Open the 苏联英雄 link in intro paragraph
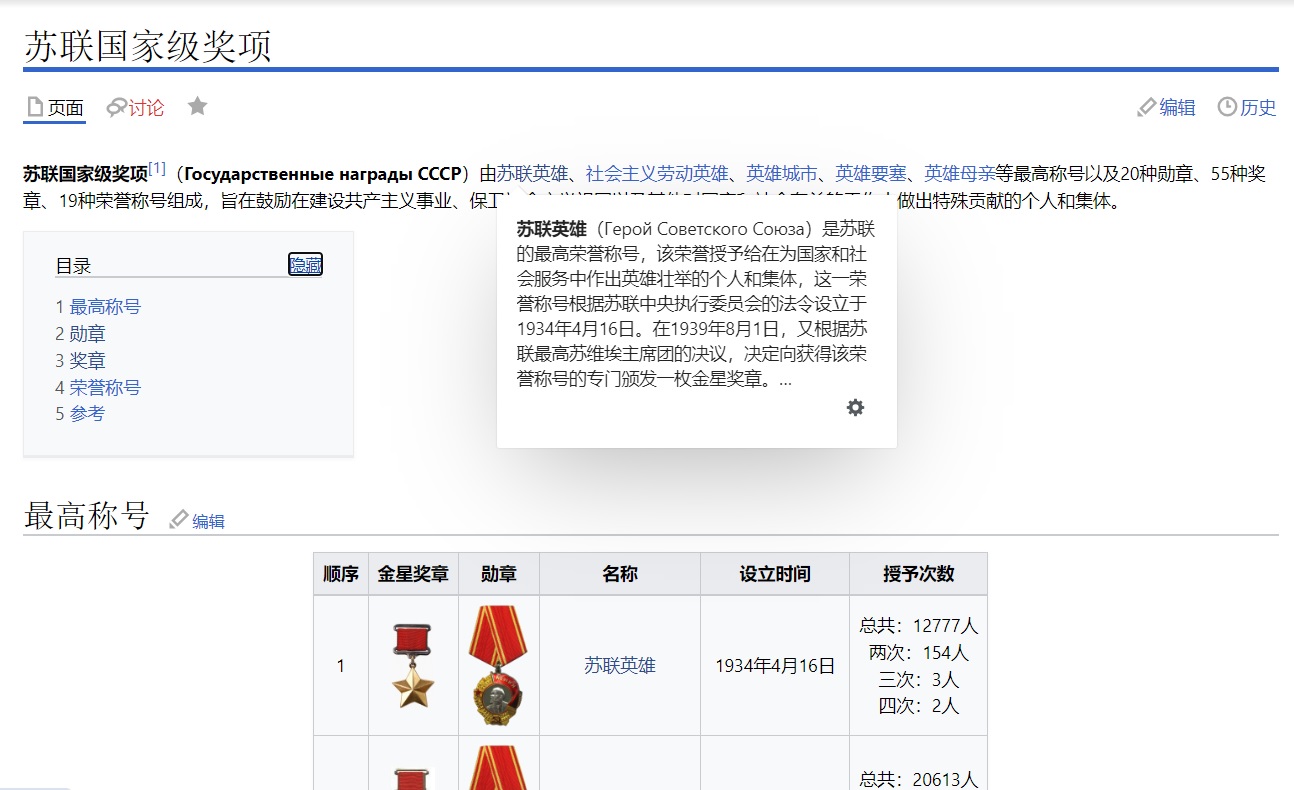The image size is (1294, 790). coord(532,173)
